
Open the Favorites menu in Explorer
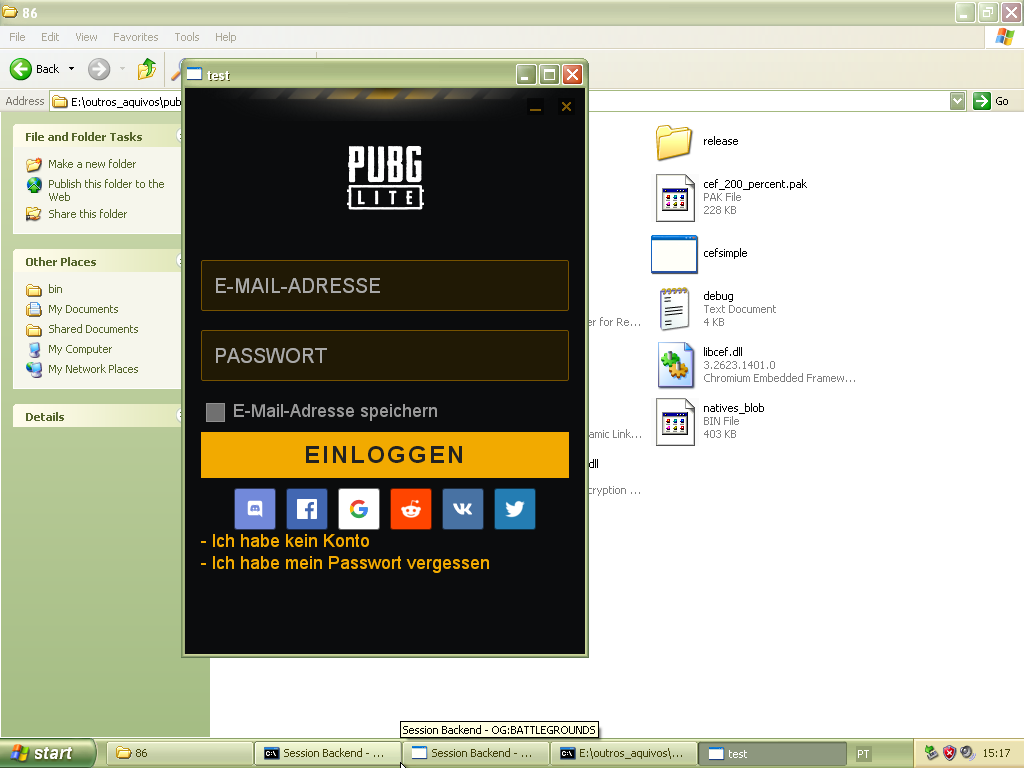[135, 37]
